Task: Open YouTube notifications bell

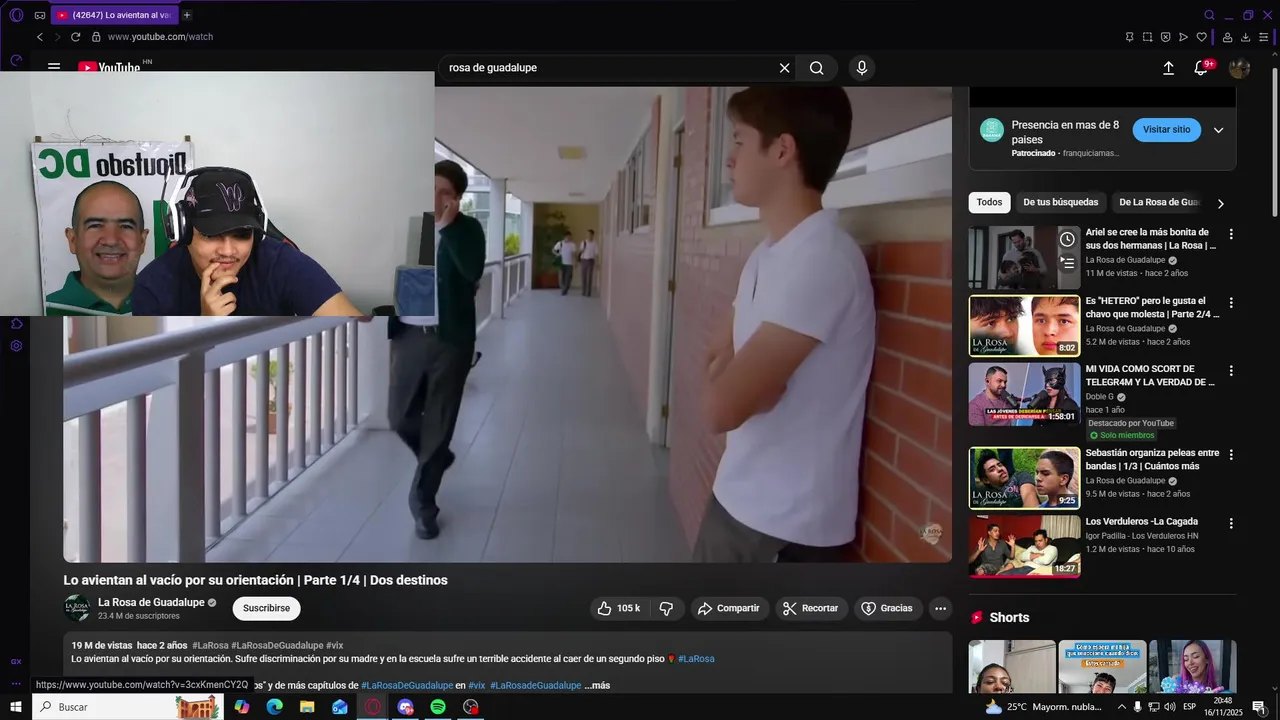Action: tap(1201, 68)
